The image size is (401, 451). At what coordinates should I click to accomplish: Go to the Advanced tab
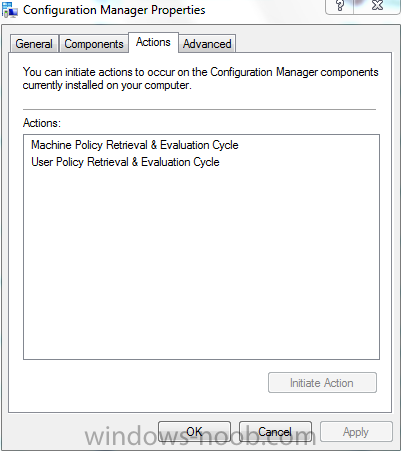[207, 44]
